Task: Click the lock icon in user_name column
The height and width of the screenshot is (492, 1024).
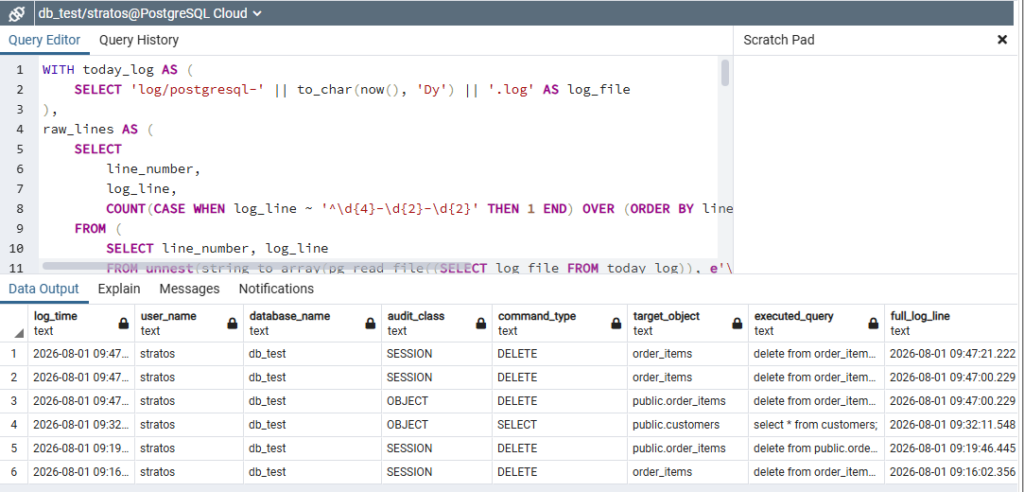Action: pos(232,323)
